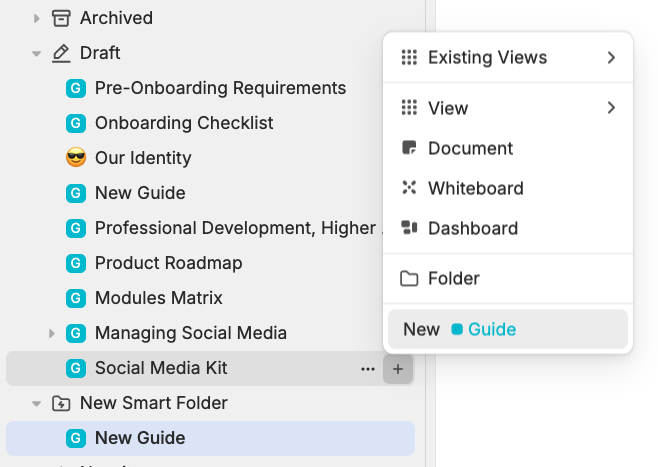This screenshot has width=658, height=467.
Task: Click the sunglasses emoji beside Our Identity
Action: [75, 158]
